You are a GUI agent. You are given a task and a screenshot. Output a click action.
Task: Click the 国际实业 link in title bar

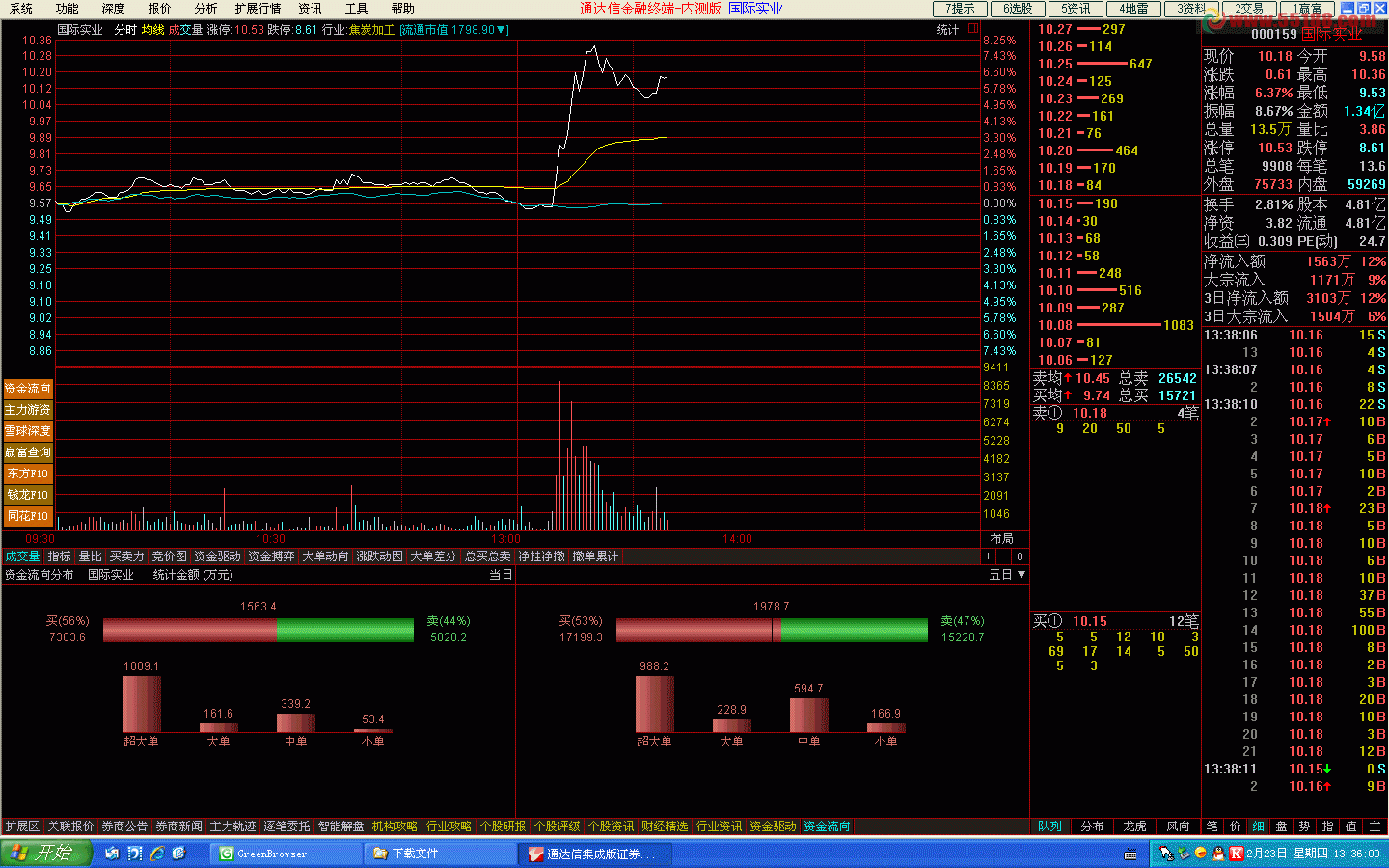coord(755,8)
